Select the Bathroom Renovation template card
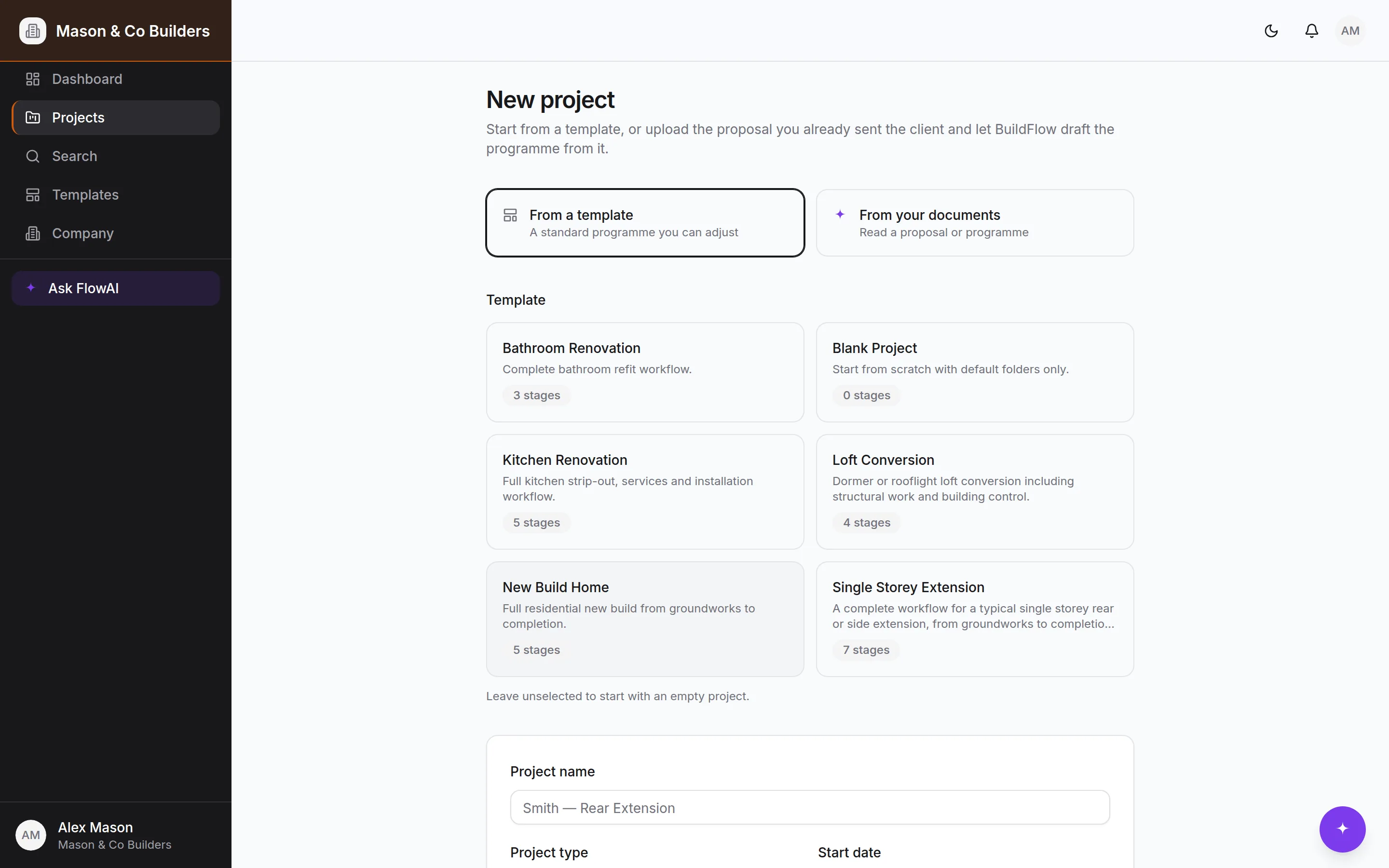Viewport: 1389px width, 868px height. click(x=644, y=372)
